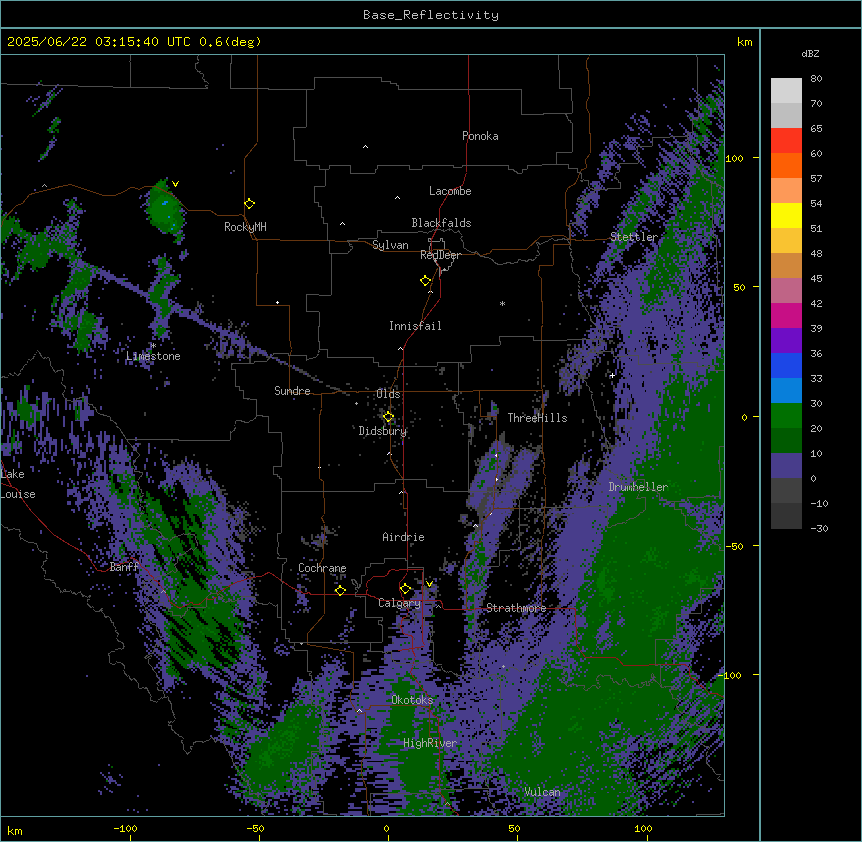This screenshot has height=842, width=862.
Task: Click the asterisk marker above Limestone label
Action: coord(153,346)
